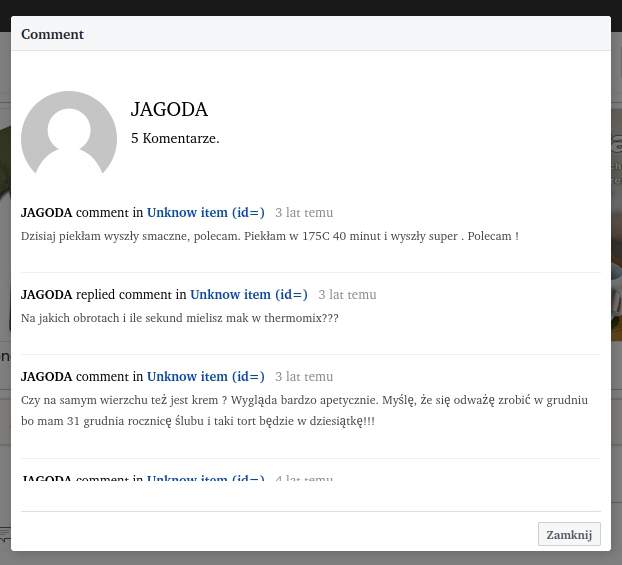Open 'Unknow item (id=)' link in partially visible fourth comment
Viewport: 622px width, 565px height.
[x=206, y=479]
